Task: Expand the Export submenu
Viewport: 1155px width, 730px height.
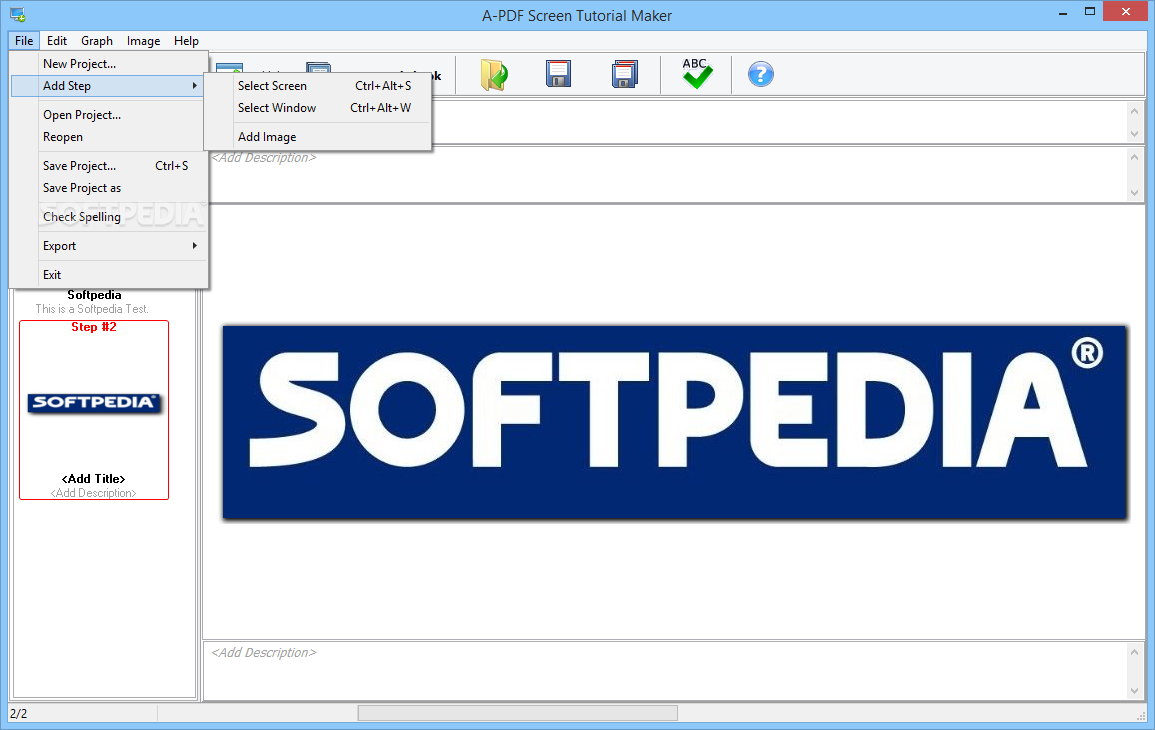Action: [x=108, y=246]
